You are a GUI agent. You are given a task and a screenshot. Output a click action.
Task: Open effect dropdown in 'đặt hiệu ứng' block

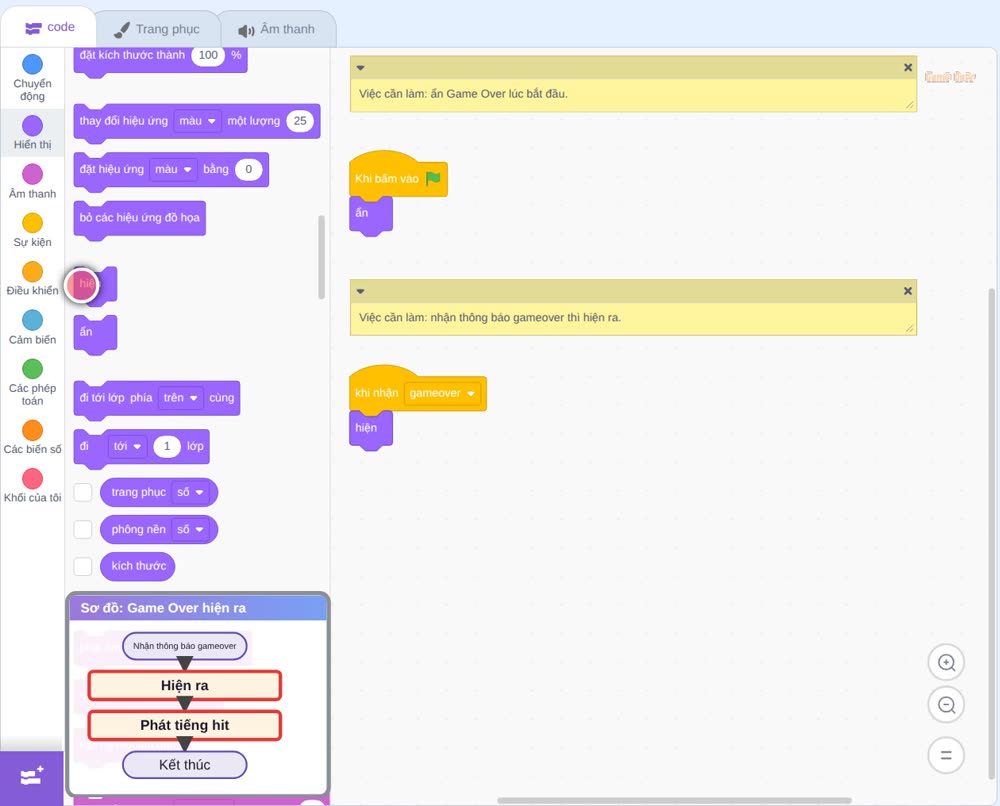point(173,170)
